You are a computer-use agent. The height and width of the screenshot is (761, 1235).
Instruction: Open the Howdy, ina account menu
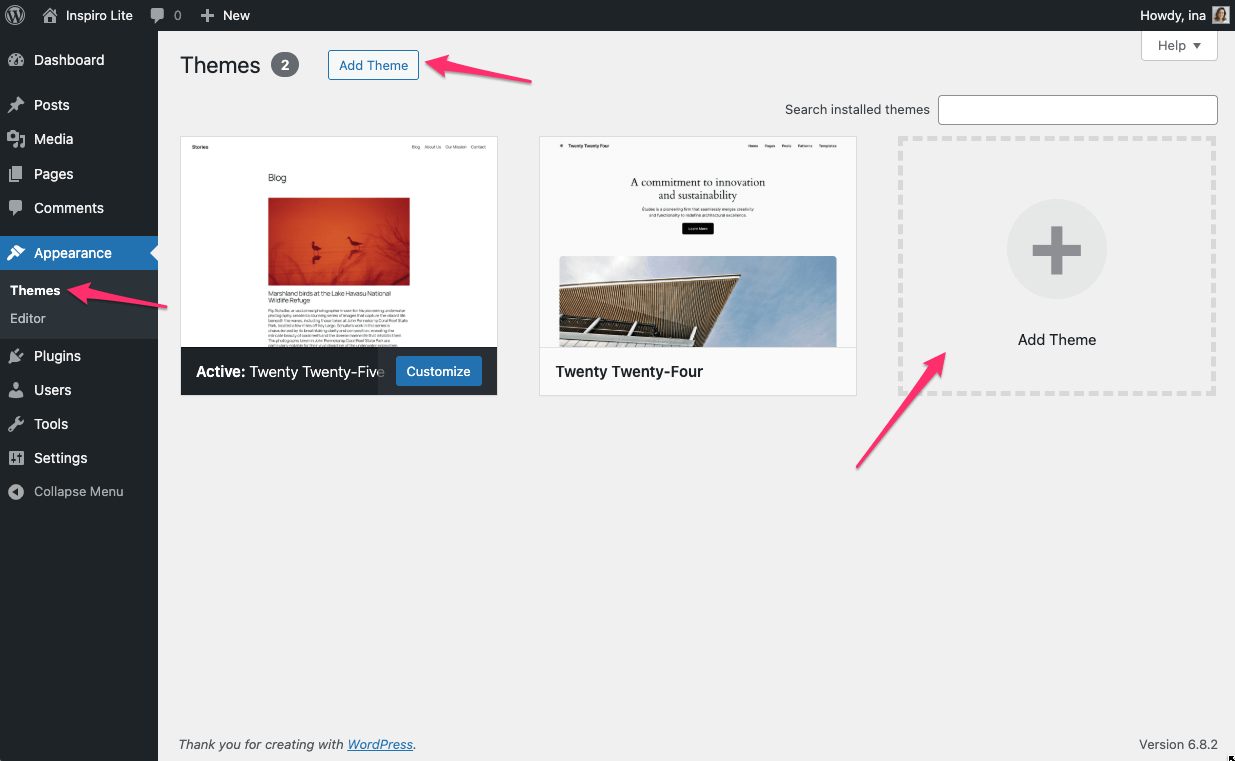point(1172,15)
